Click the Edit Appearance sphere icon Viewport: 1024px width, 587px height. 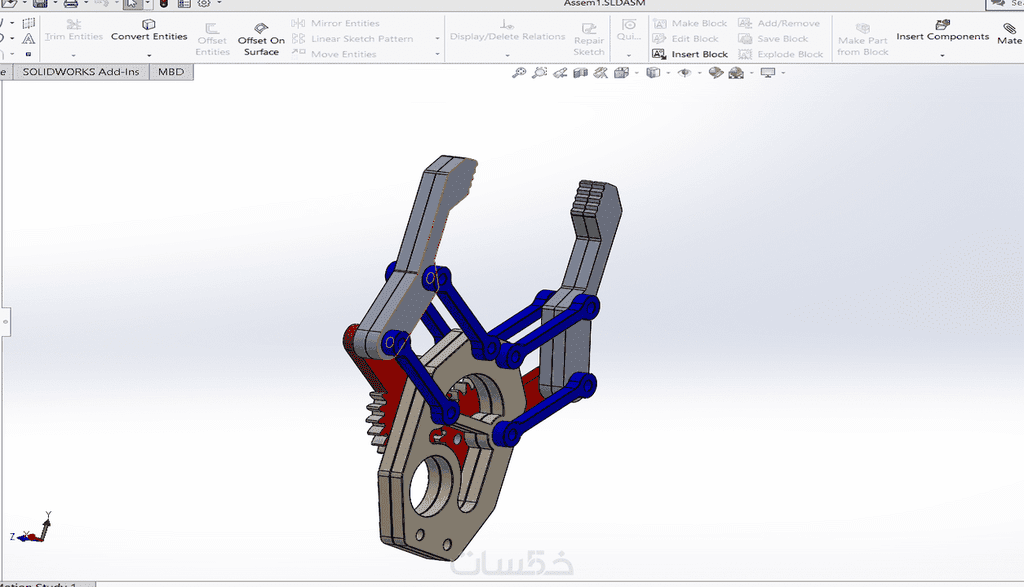click(x=716, y=72)
